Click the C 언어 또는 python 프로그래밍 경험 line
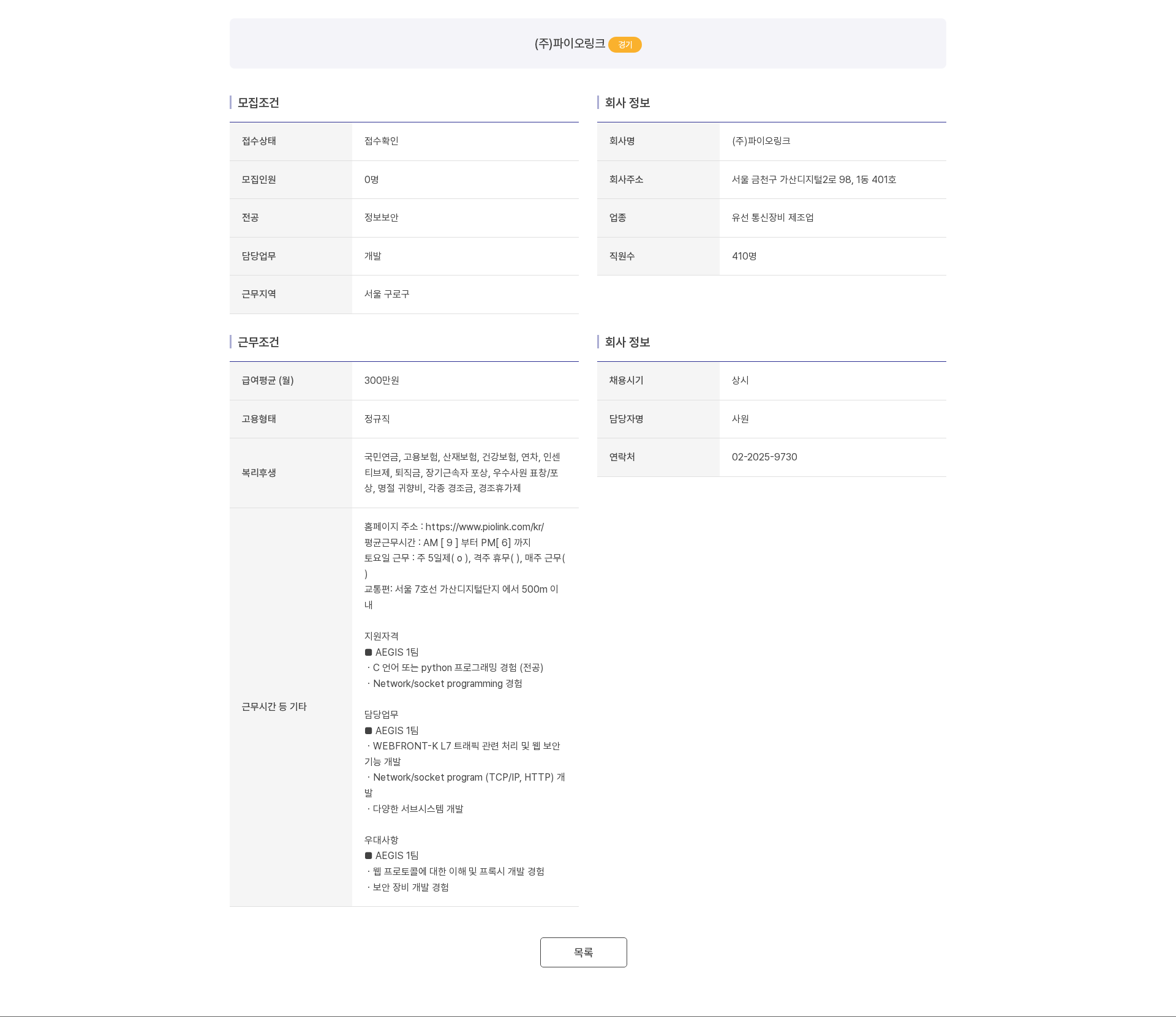Image resolution: width=1176 pixels, height=1017 pixels. pos(454,667)
